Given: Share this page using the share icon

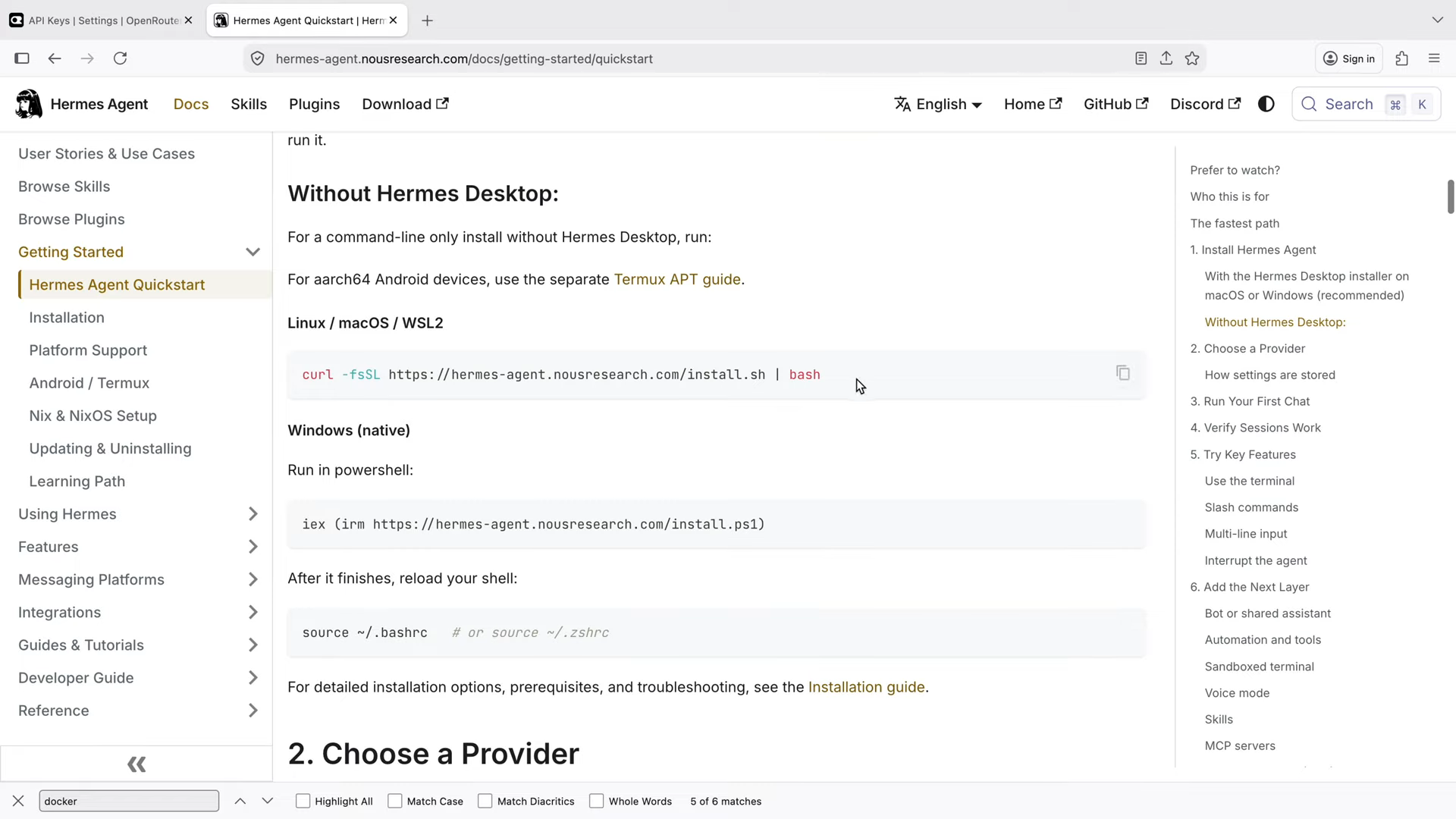Looking at the screenshot, I should coord(1166,58).
